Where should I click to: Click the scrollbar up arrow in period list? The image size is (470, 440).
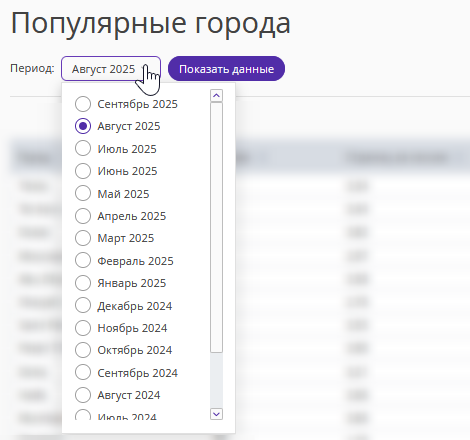pos(217,96)
